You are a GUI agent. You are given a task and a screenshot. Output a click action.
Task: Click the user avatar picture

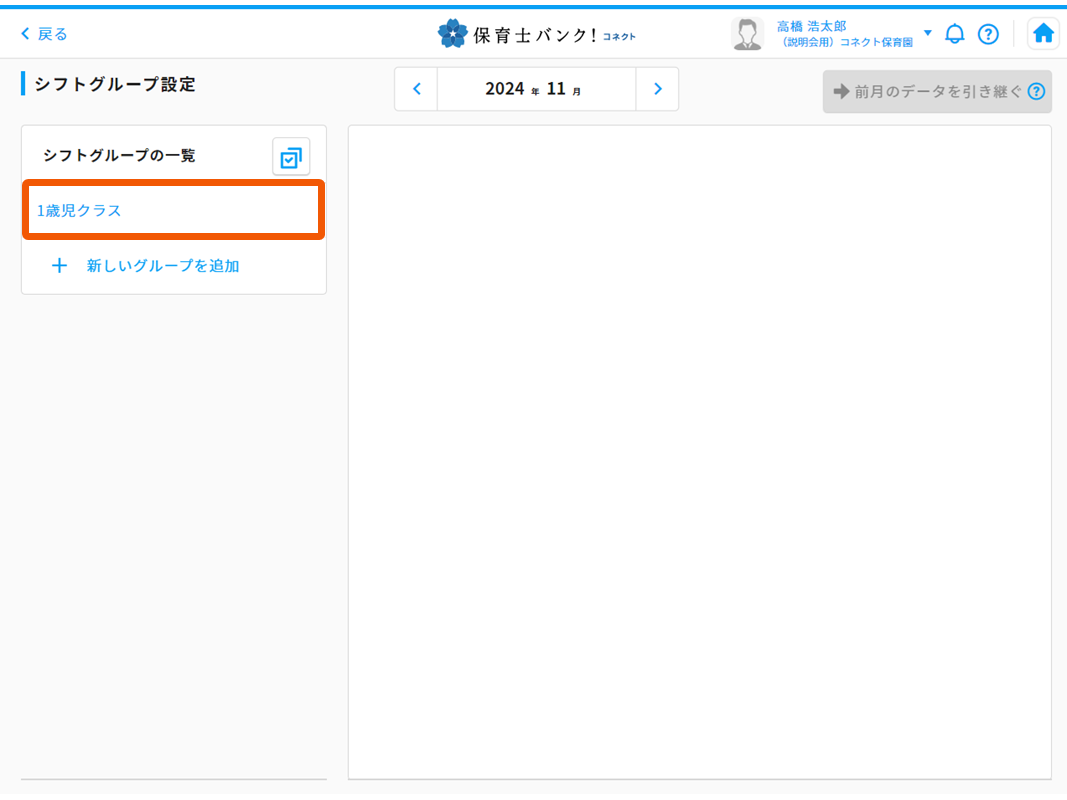pyautogui.click(x=747, y=34)
